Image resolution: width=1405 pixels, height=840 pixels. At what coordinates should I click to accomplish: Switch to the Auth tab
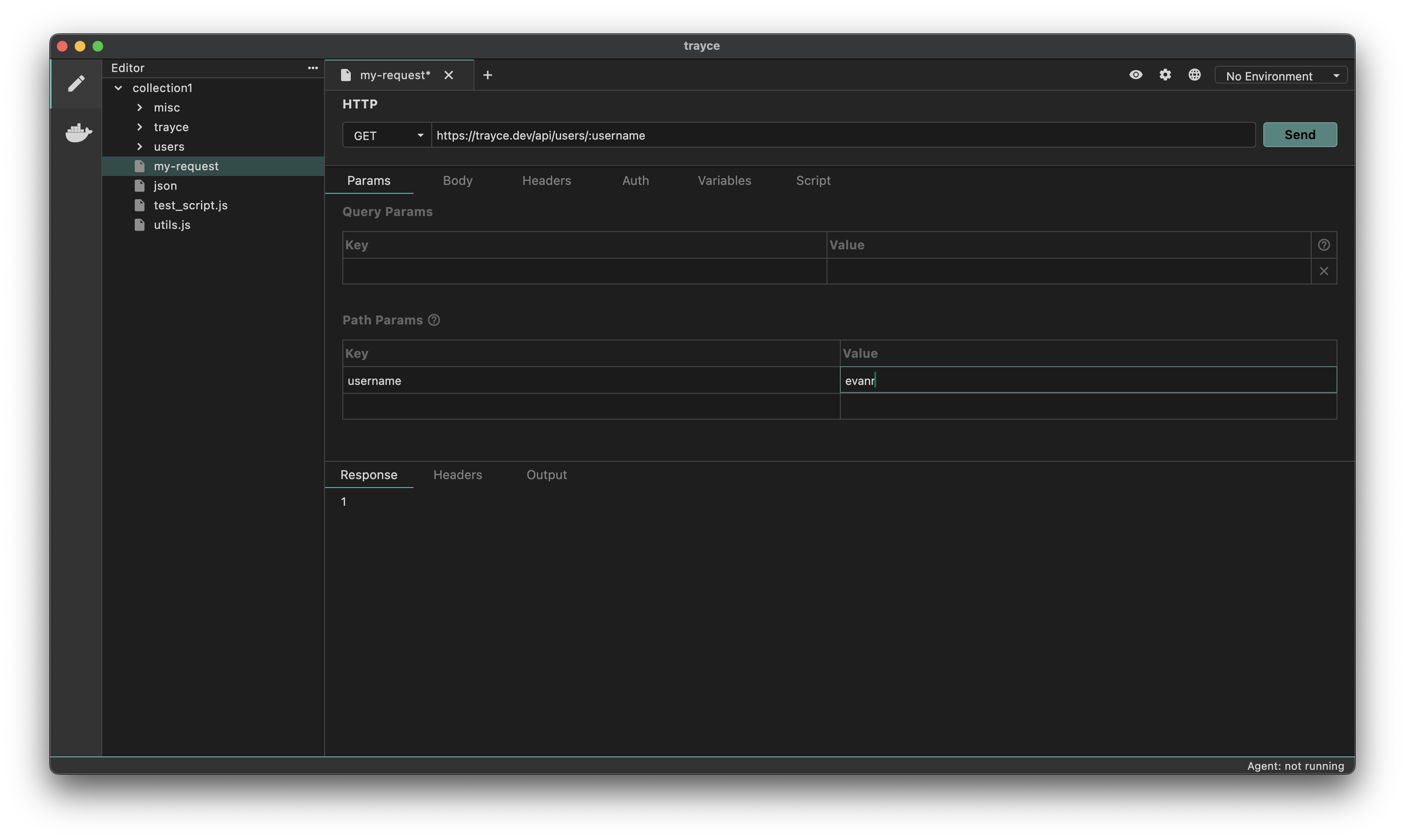pos(635,180)
